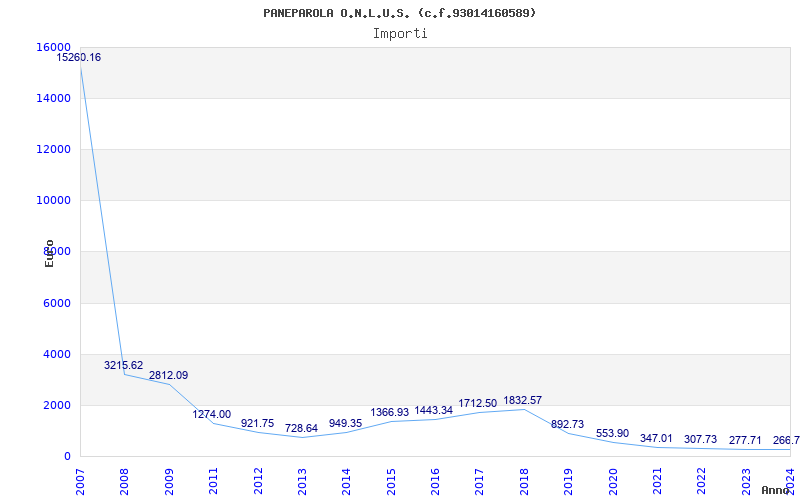Click the 6000 y-axis tick label
The width and height of the screenshot is (800, 500).
pos(57,303)
